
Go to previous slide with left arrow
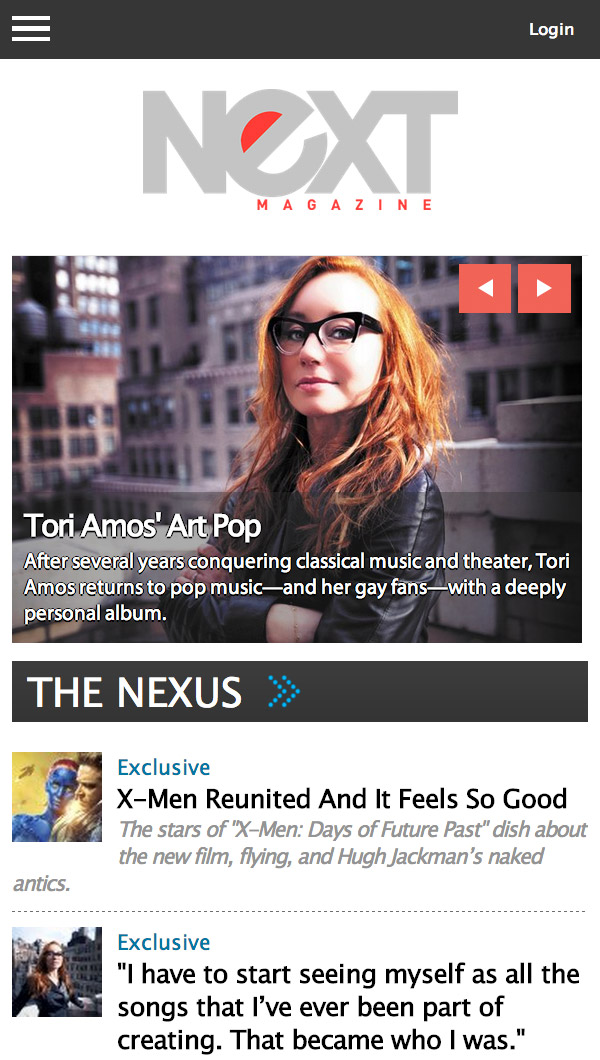pyautogui.click(x=485, y=289)
